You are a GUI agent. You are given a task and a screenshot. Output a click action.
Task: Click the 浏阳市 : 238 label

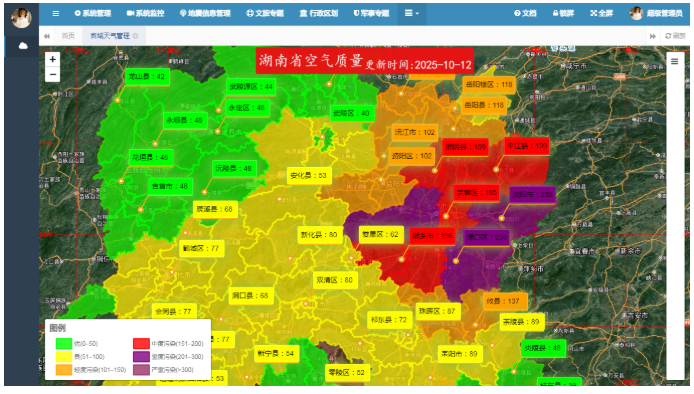[x=532, y=194]
